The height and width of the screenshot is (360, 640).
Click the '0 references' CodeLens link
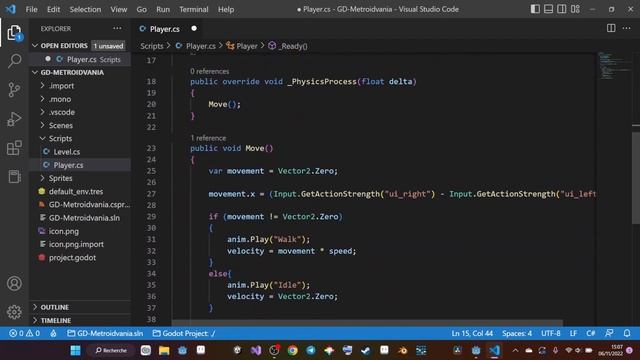pos(209,71)
